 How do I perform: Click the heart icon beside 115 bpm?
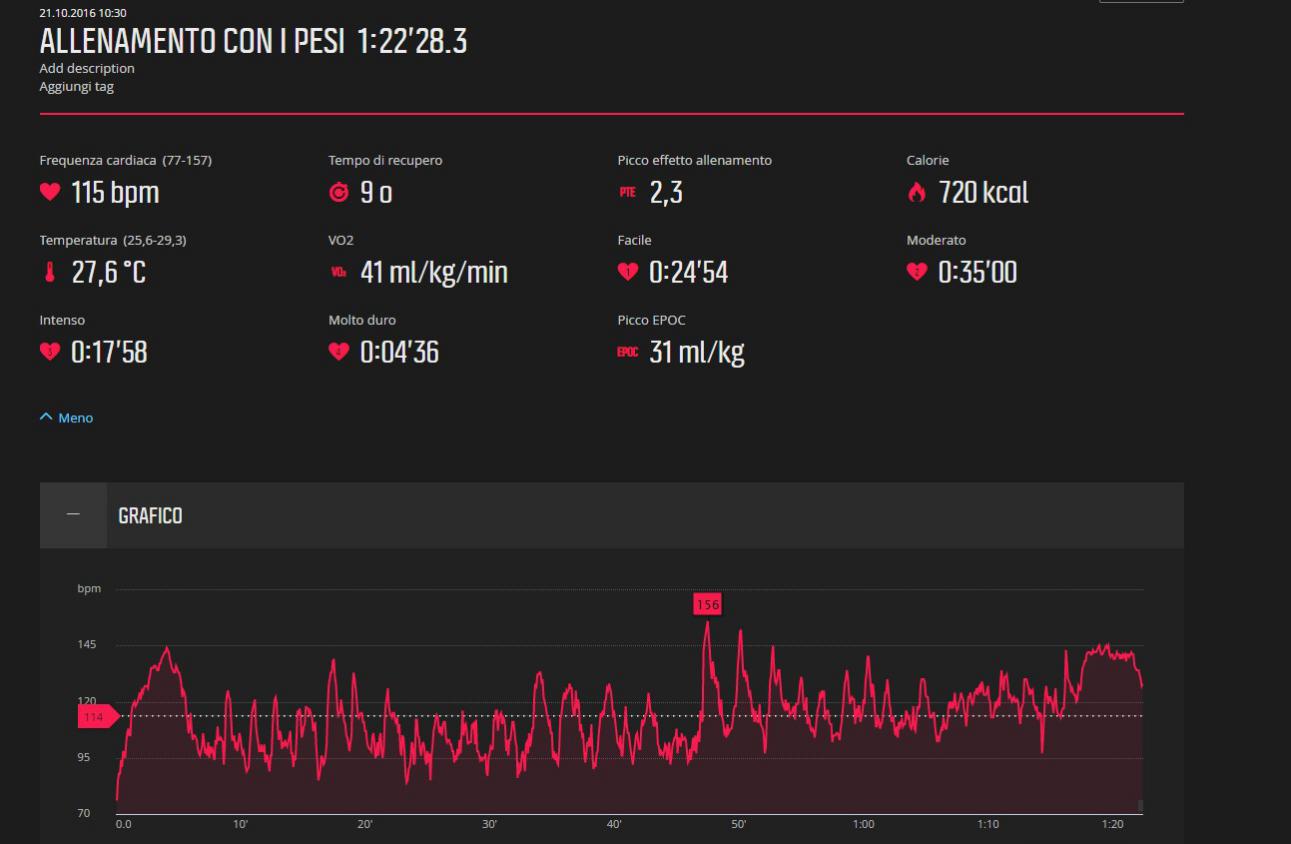[x=49, y=193]
